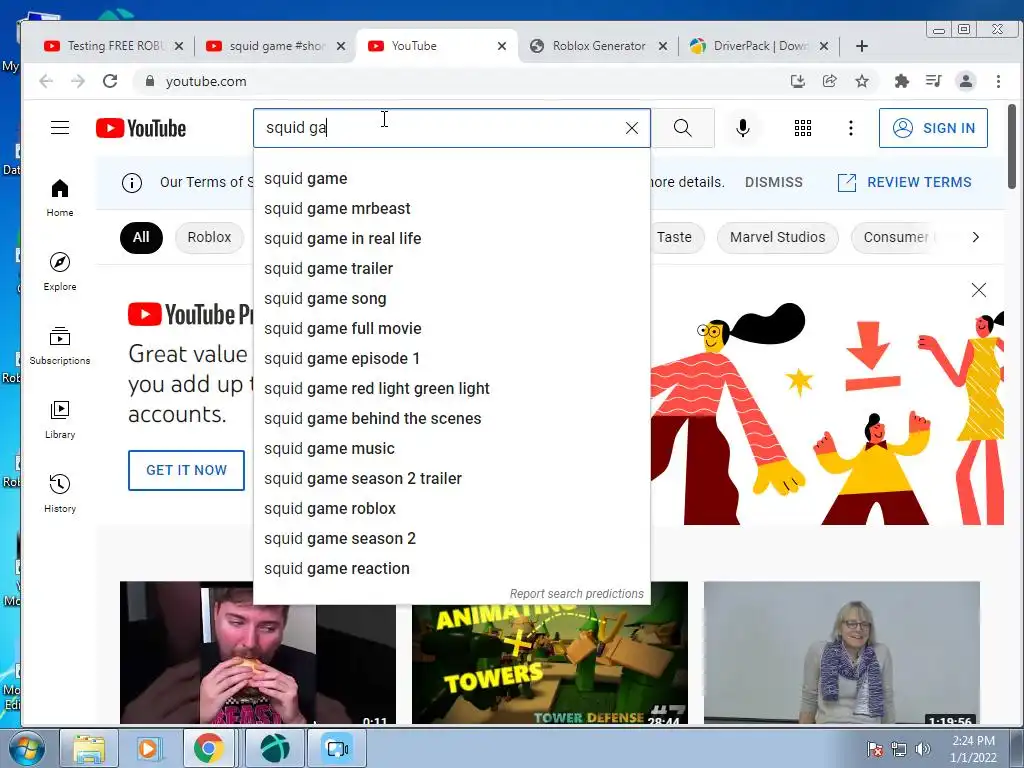Reload the page
Image resolution: width=1024 pixels, height=768 pixels.
point(110,81)
